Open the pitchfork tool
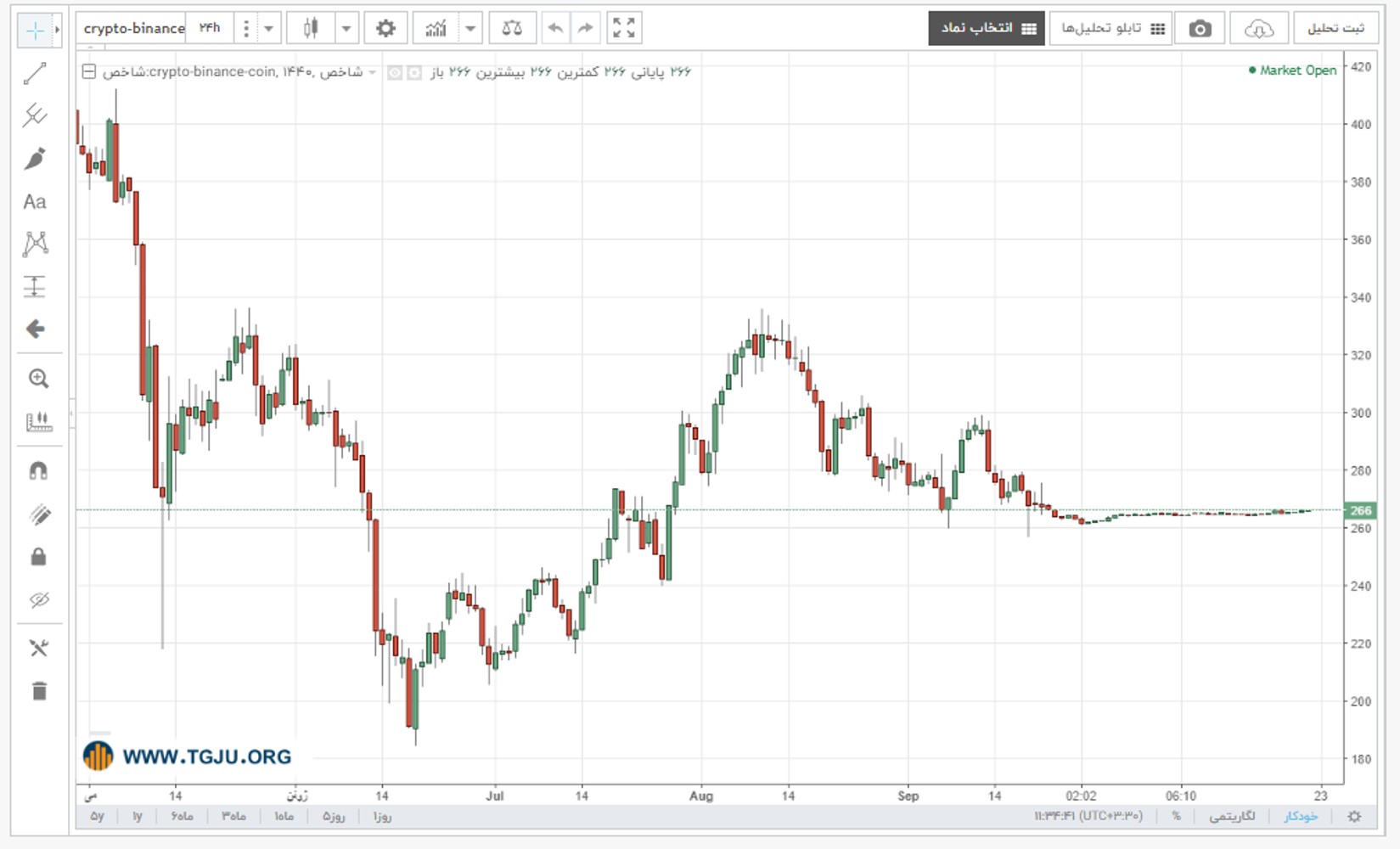 point(35,115)
